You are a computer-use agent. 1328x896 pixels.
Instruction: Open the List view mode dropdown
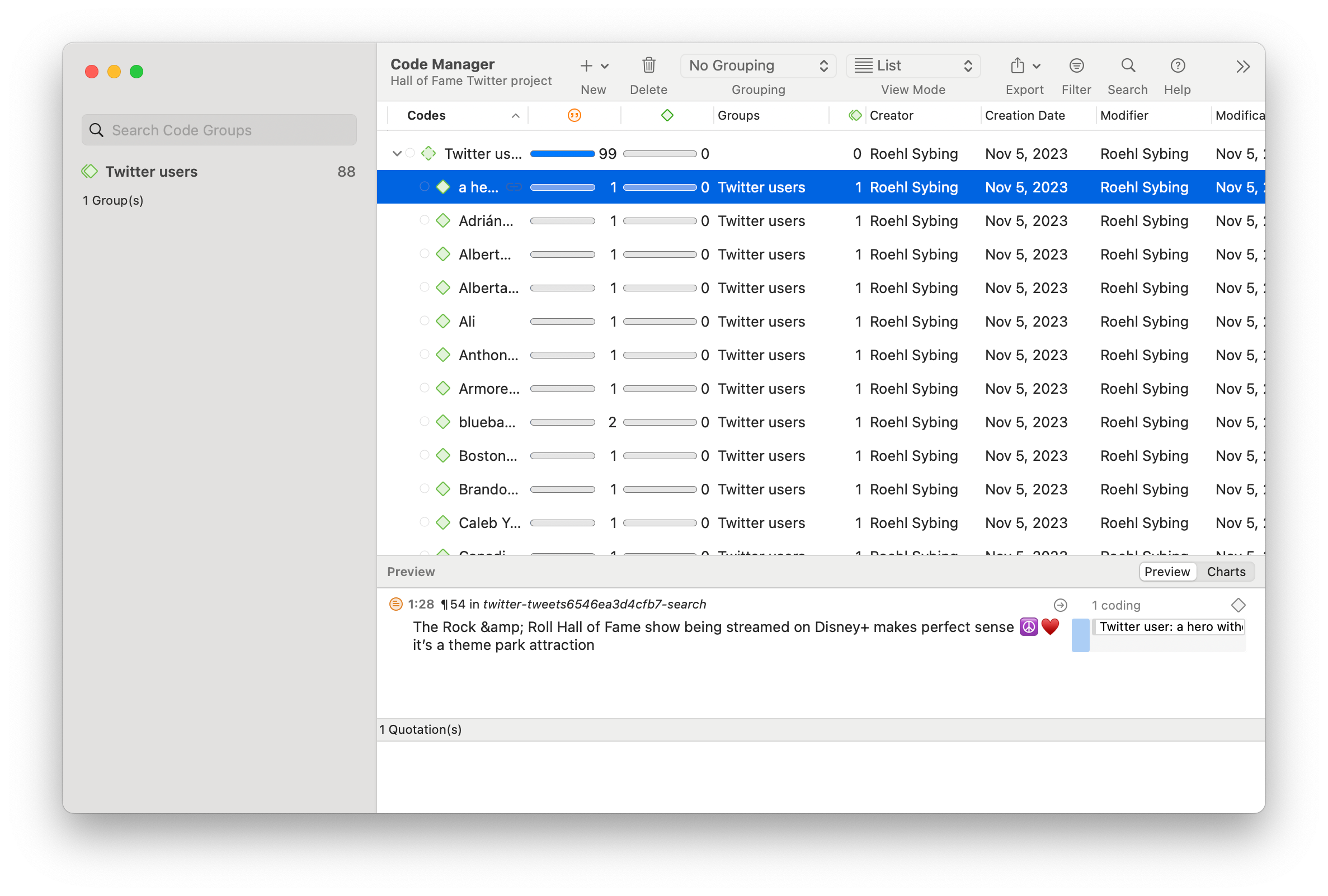(x=912, y=65)
